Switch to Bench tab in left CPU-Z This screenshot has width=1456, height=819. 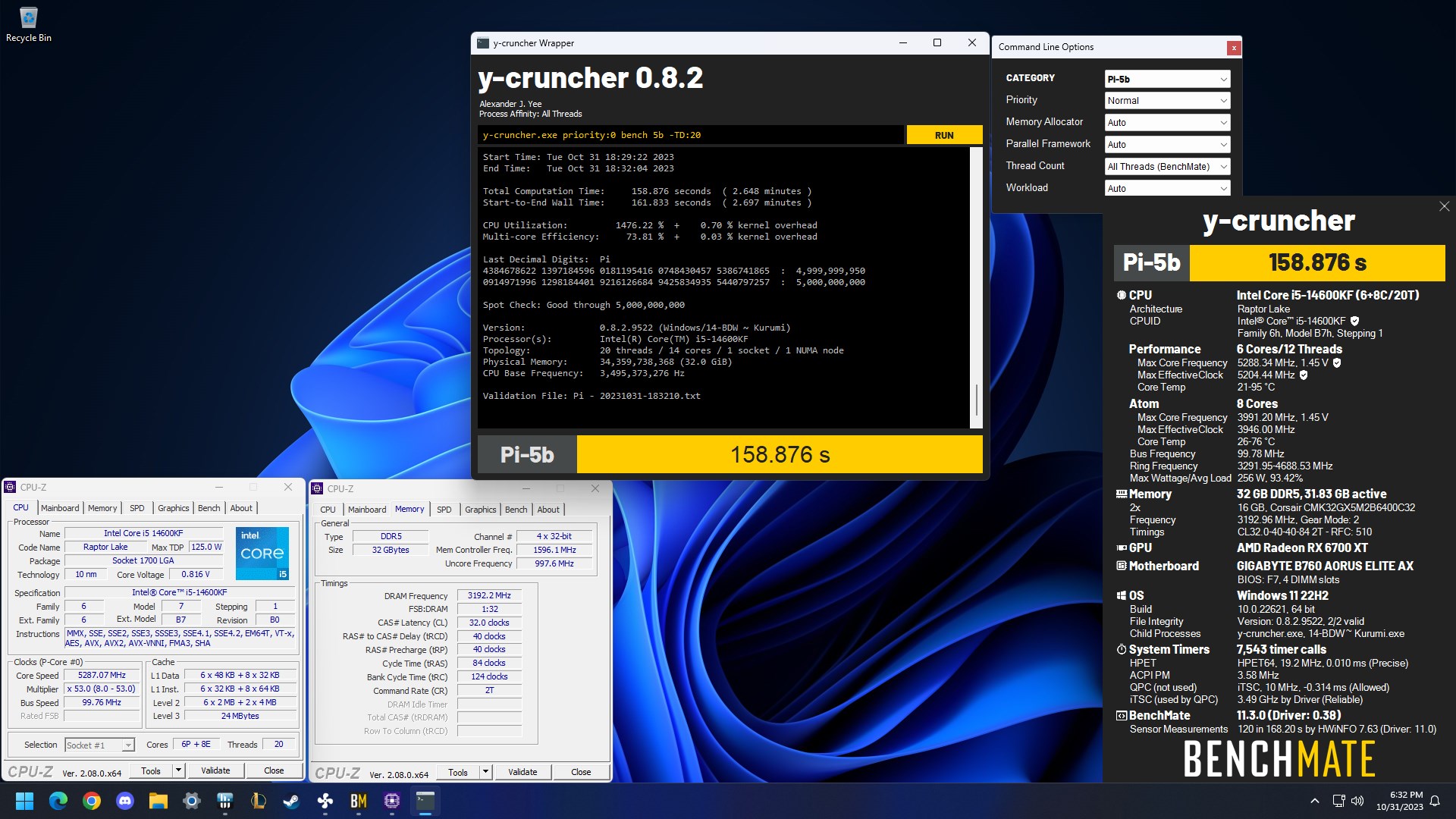[x=209, y=508]
